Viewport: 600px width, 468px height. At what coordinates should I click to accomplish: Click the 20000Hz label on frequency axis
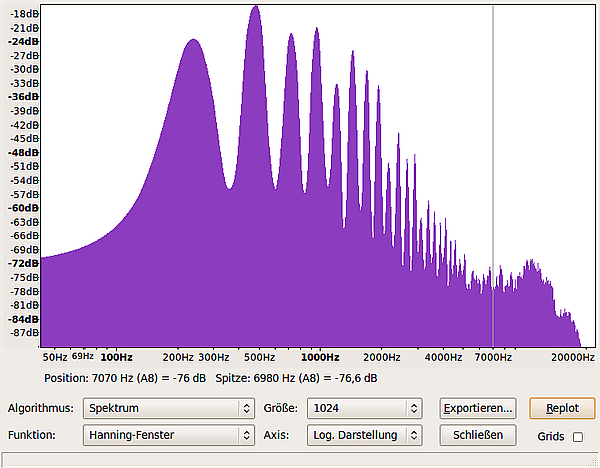point(572,357)
